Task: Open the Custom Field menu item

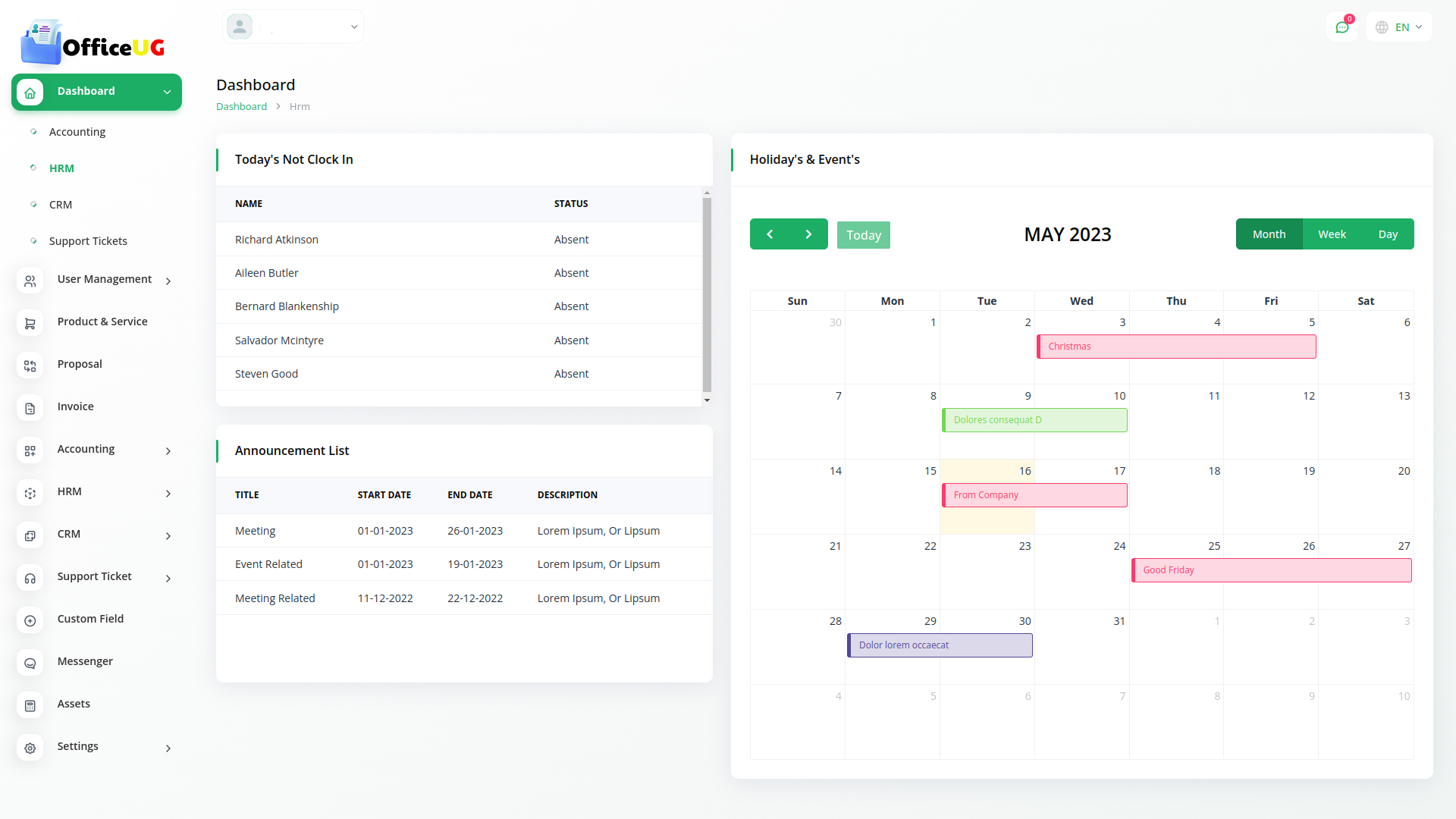Action: click(90, 619)
